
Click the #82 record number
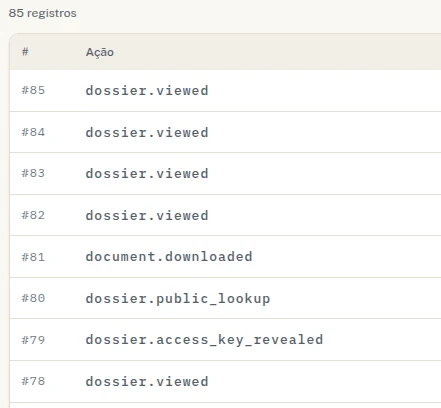[x=33, y=215]
